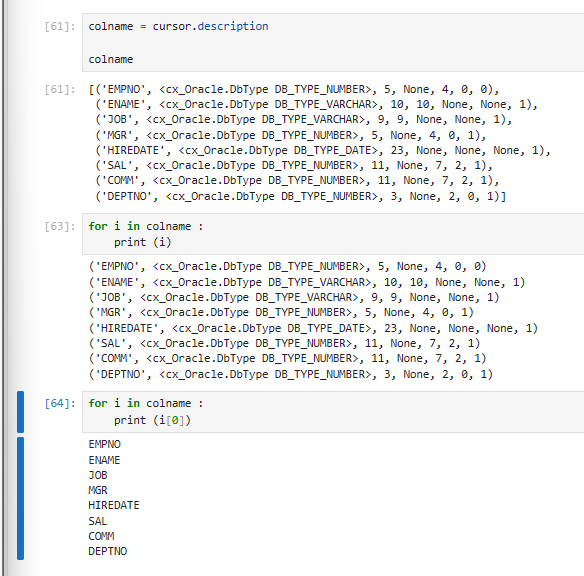Click 'print (i)' line in cell 63
This screenshot has height=576, width=584.
pos(143,242)
